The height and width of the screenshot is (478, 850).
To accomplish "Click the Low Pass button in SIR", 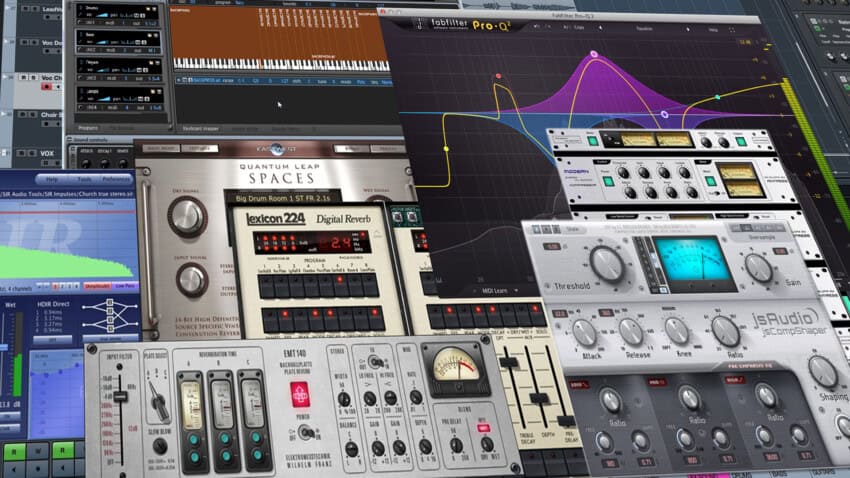I will click(125, 286).
